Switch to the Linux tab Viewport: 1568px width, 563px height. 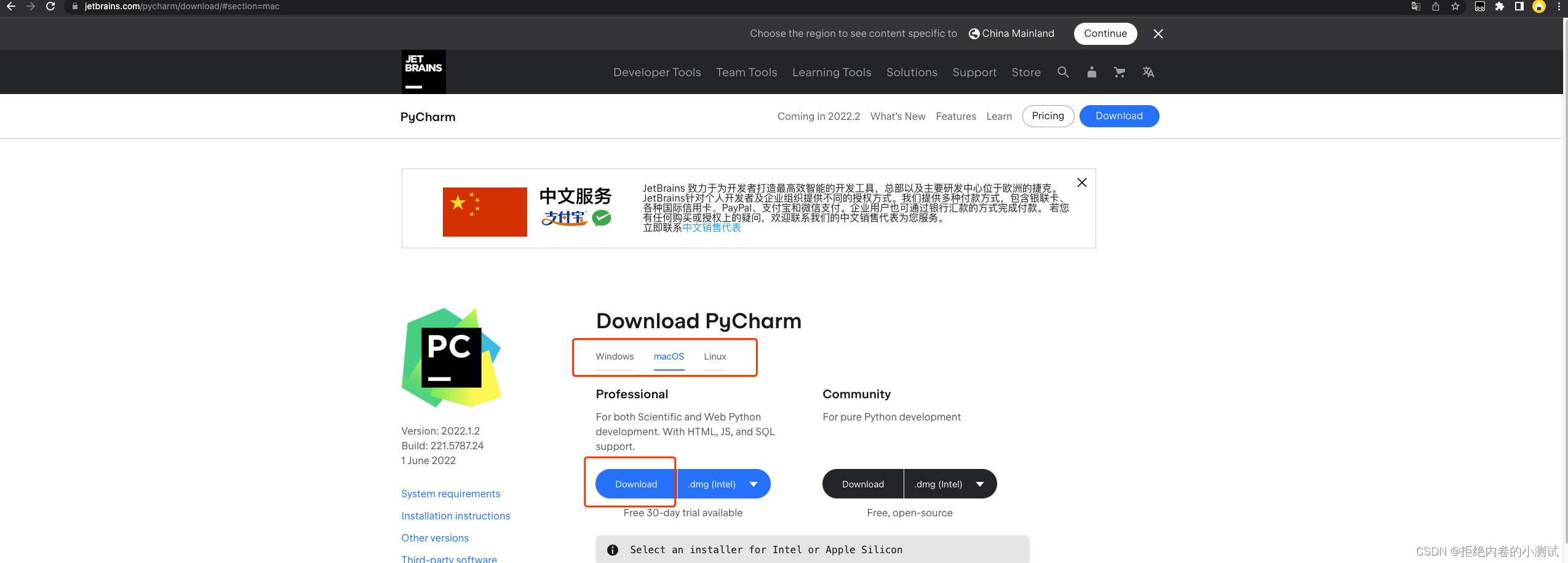tap(715, 357)
